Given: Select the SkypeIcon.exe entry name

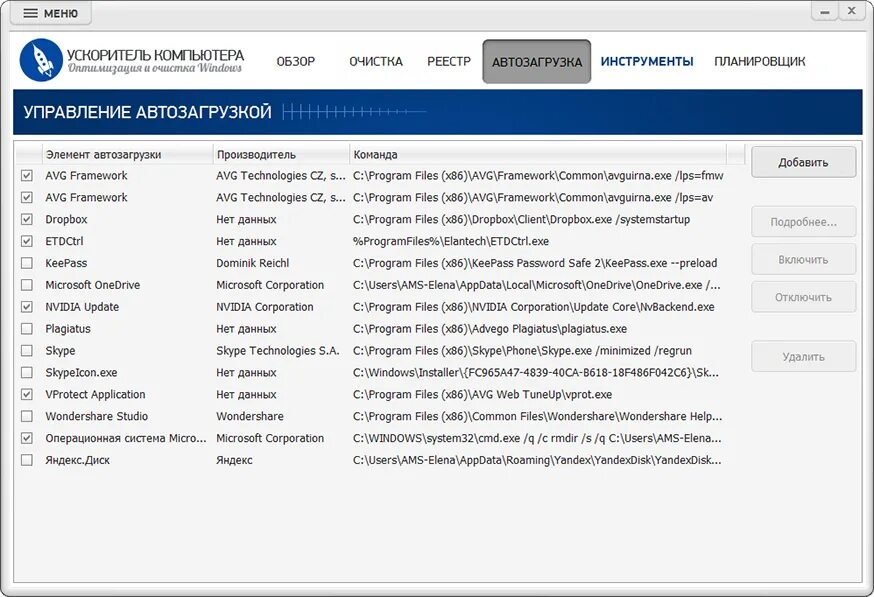Looking at the screenshot, I should point(81,372).
